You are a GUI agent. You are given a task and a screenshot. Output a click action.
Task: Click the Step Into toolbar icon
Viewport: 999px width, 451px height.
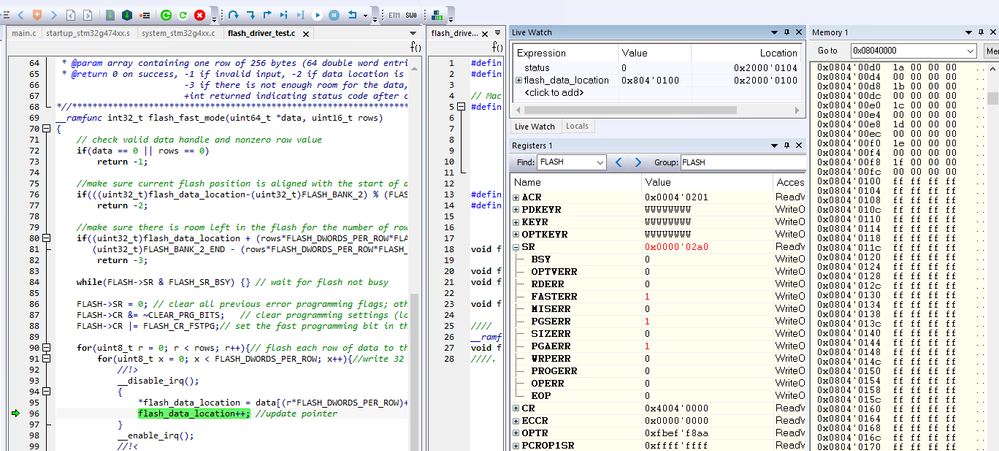249,15
